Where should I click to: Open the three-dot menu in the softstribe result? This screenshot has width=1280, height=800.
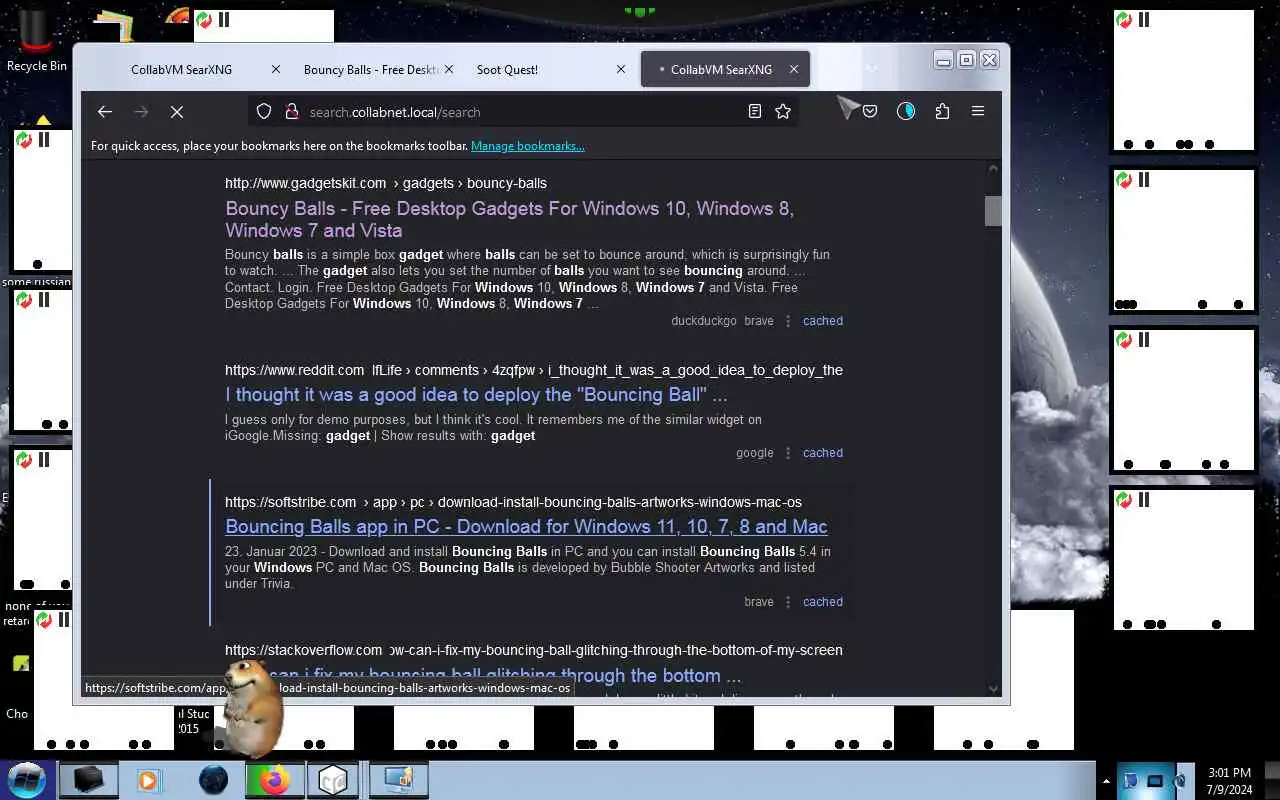(788, 602)
